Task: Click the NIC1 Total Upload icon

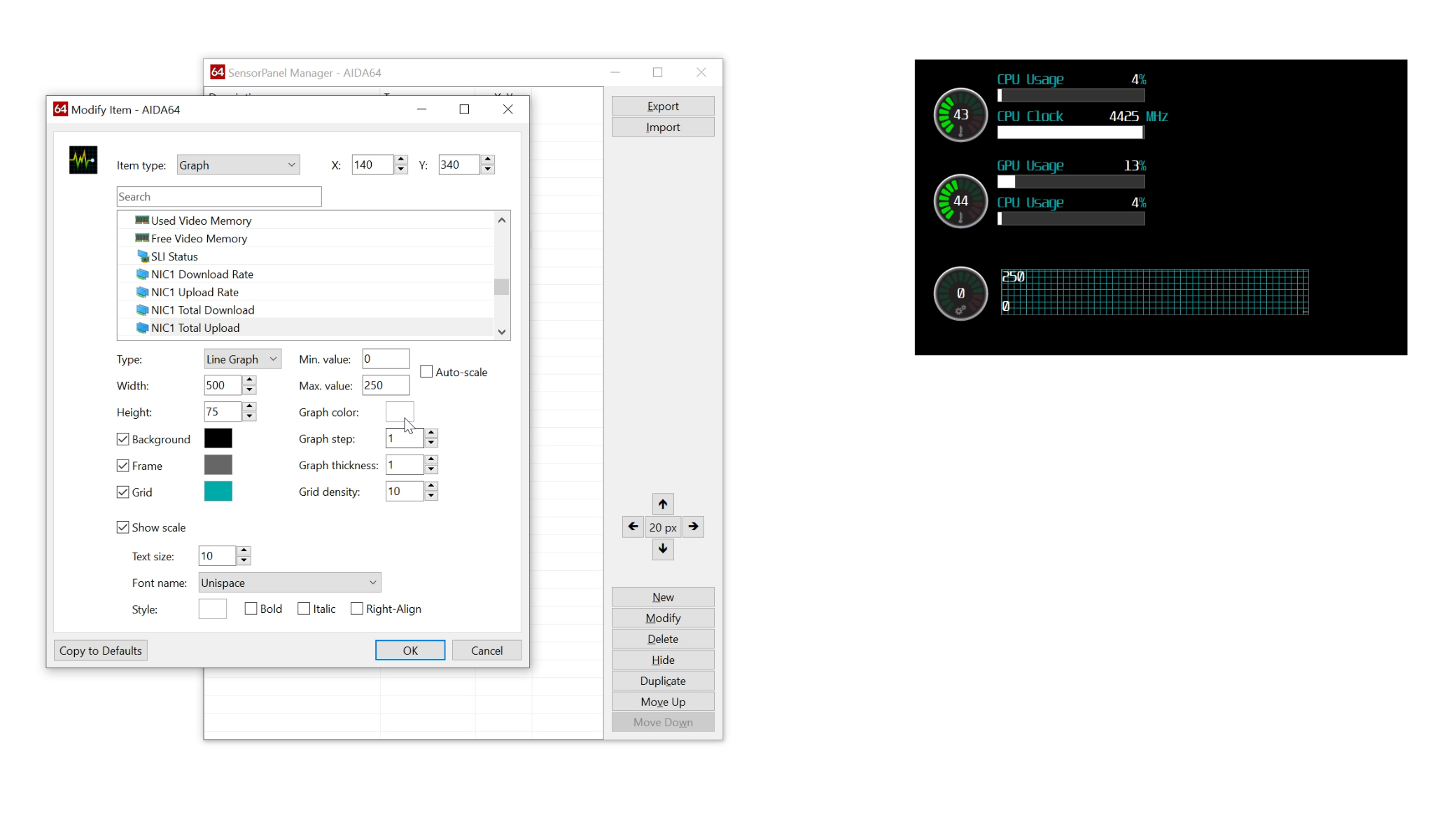Action: click(142, 328)
